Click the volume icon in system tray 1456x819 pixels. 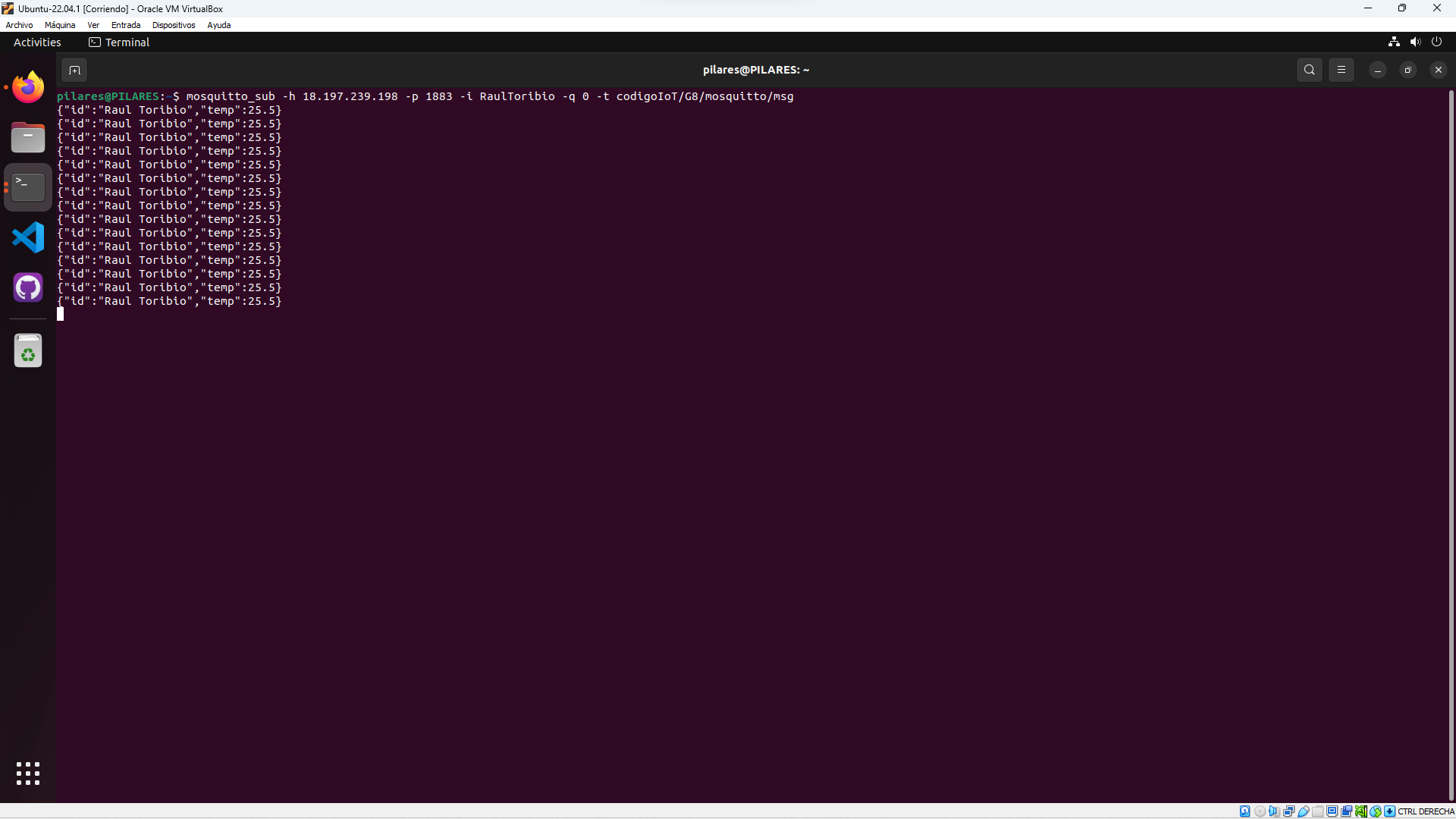click(x=1415, y=42)
